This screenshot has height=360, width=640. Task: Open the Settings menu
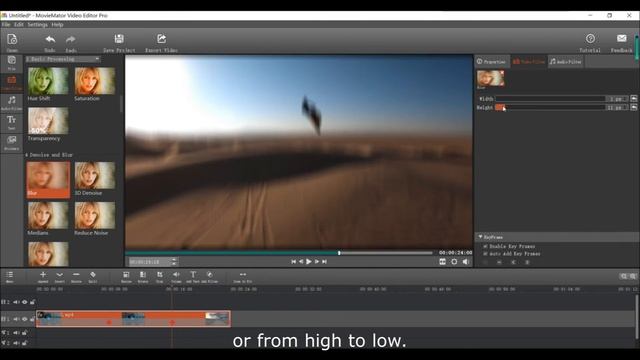38,24
